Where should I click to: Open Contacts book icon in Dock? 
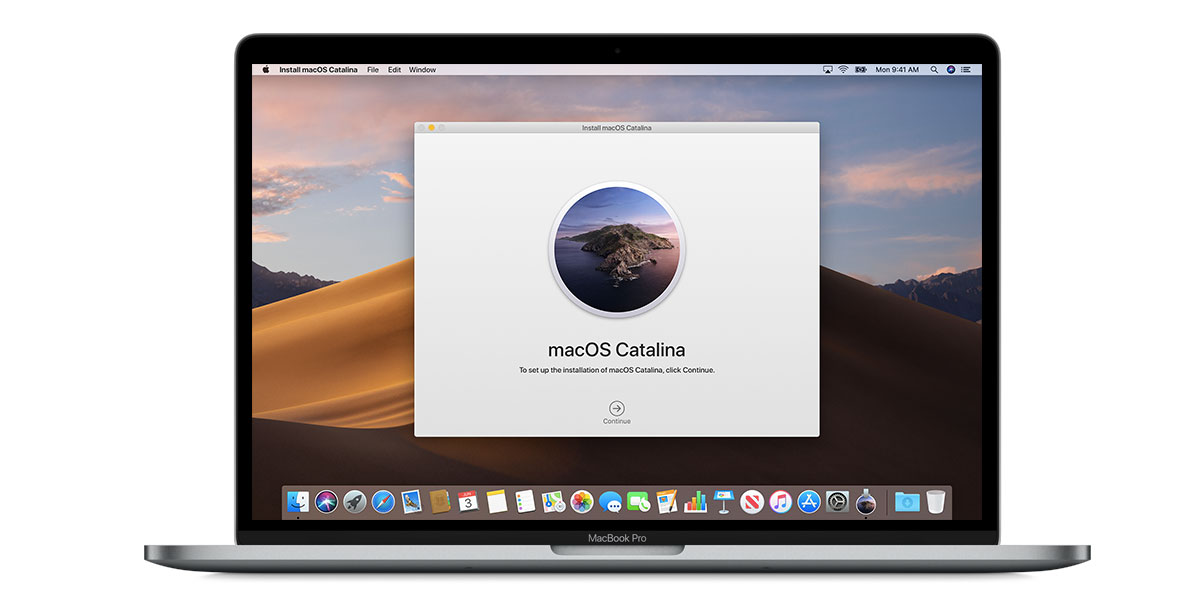coord(440,501)
